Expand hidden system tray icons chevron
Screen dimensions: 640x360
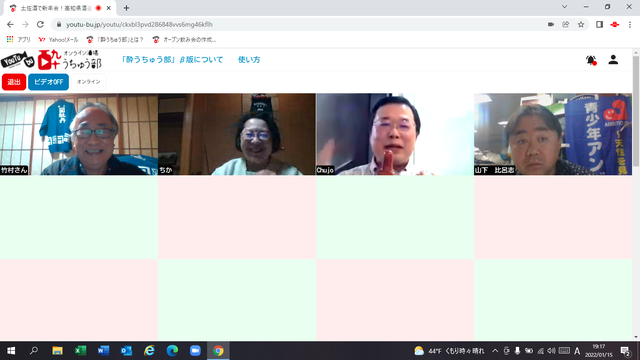click(495, 351)
